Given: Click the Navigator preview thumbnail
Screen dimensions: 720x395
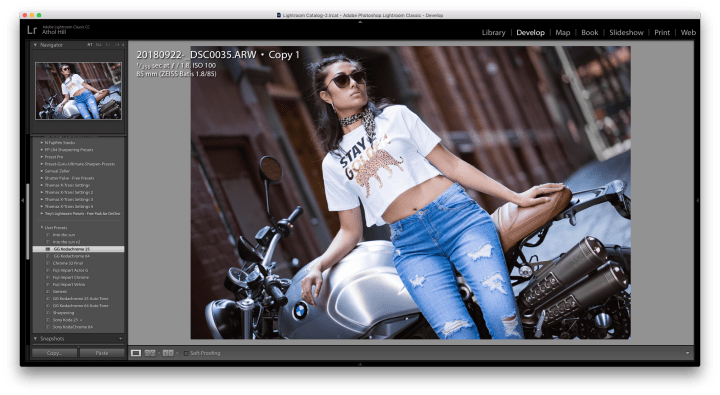Looking at the screenshot, I should tap(79, 91).
